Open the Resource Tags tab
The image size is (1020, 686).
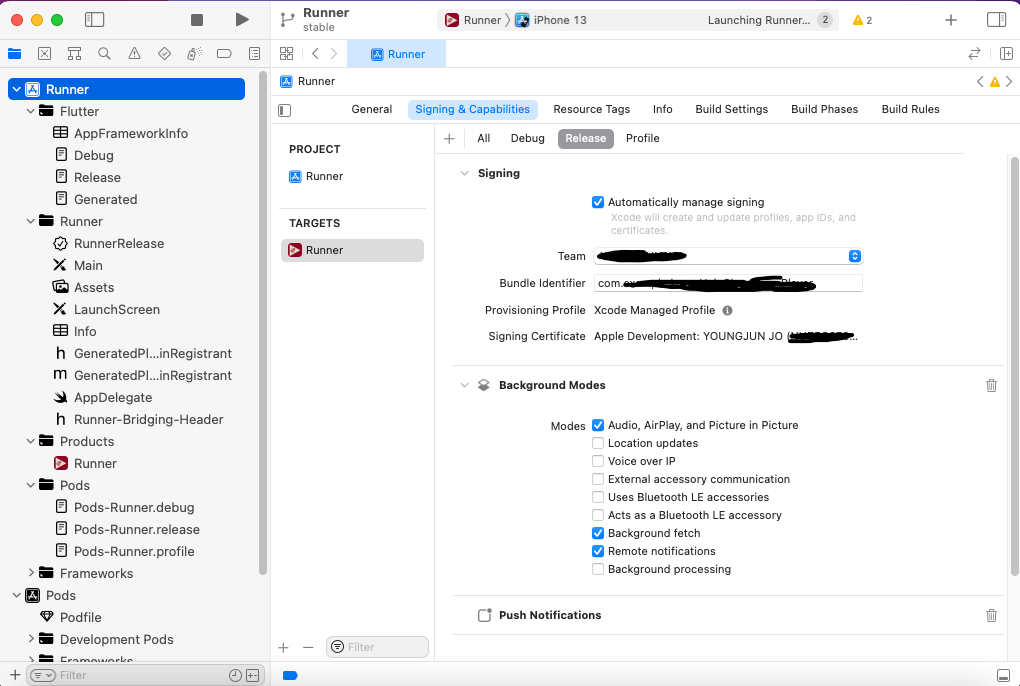[x=591, y=109]
